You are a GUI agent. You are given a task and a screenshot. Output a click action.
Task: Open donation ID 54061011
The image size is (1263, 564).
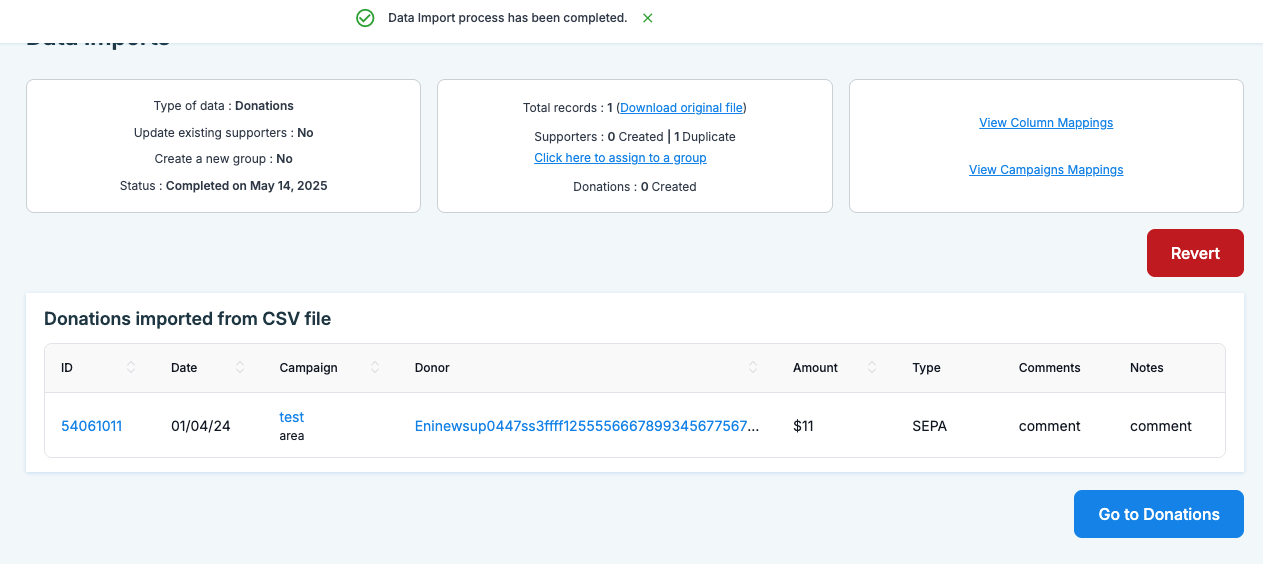click(91, 426)
